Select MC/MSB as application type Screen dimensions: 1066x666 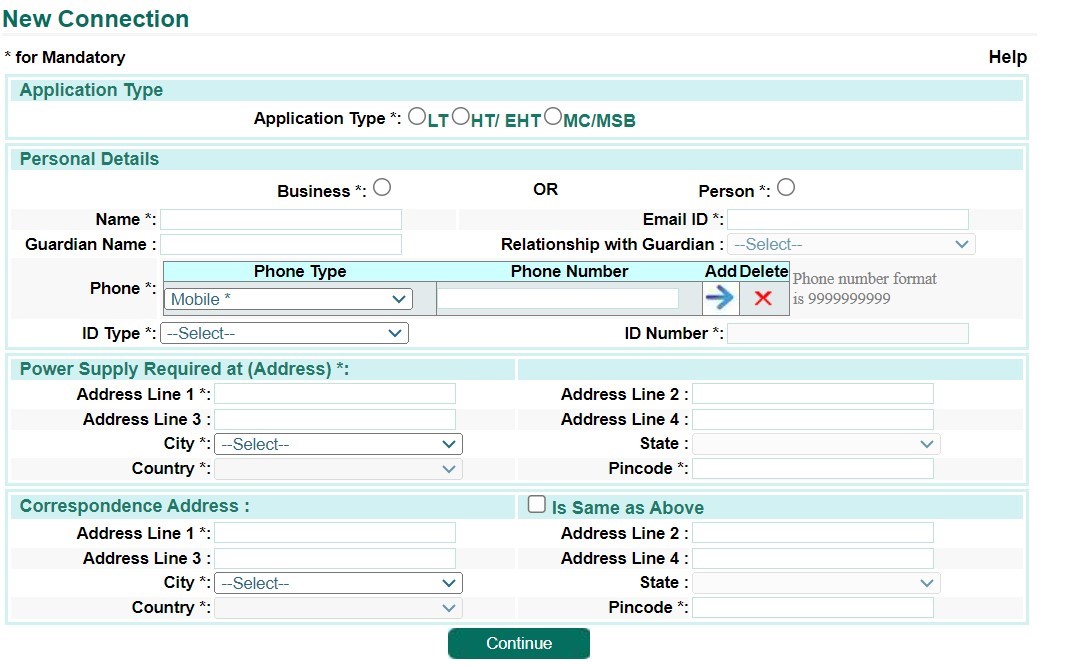click(x=553, y=115)
